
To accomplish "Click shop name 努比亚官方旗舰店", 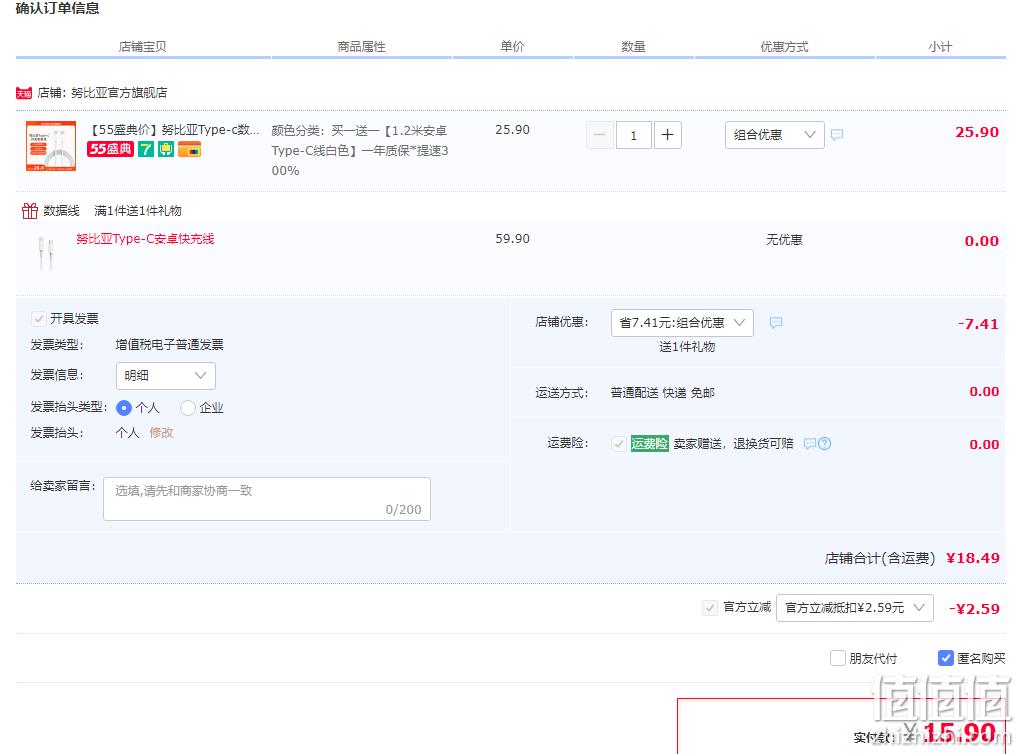I will (x=119, y=93).
